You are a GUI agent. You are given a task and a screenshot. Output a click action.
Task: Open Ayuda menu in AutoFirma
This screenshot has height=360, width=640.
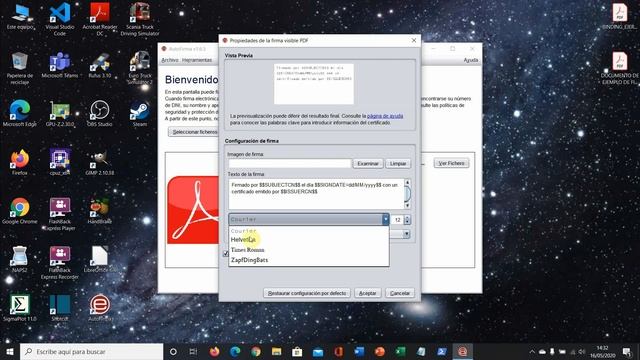tap(471, 60)
